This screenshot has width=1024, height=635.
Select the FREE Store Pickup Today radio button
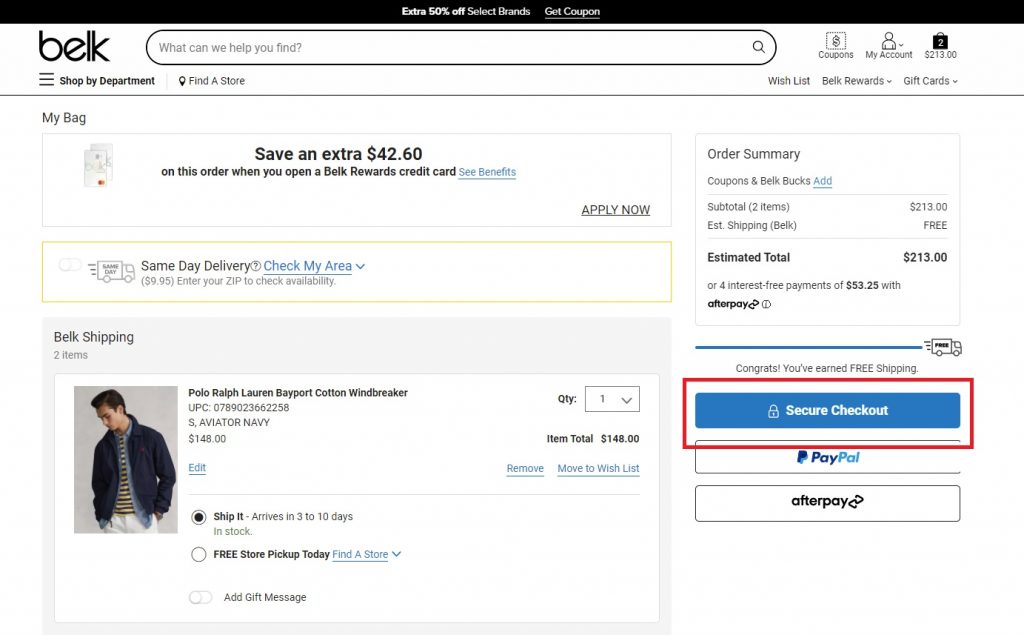pyautogui.click(x=199, y=554)
